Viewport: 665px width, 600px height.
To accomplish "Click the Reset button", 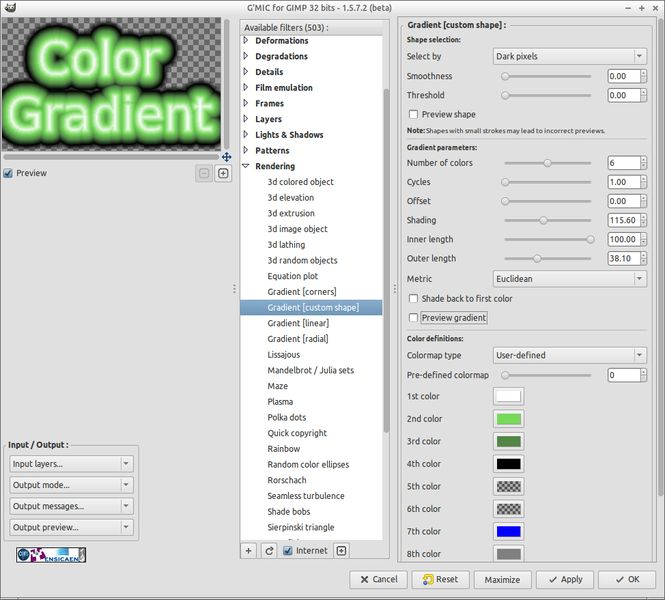I will 440,580.
